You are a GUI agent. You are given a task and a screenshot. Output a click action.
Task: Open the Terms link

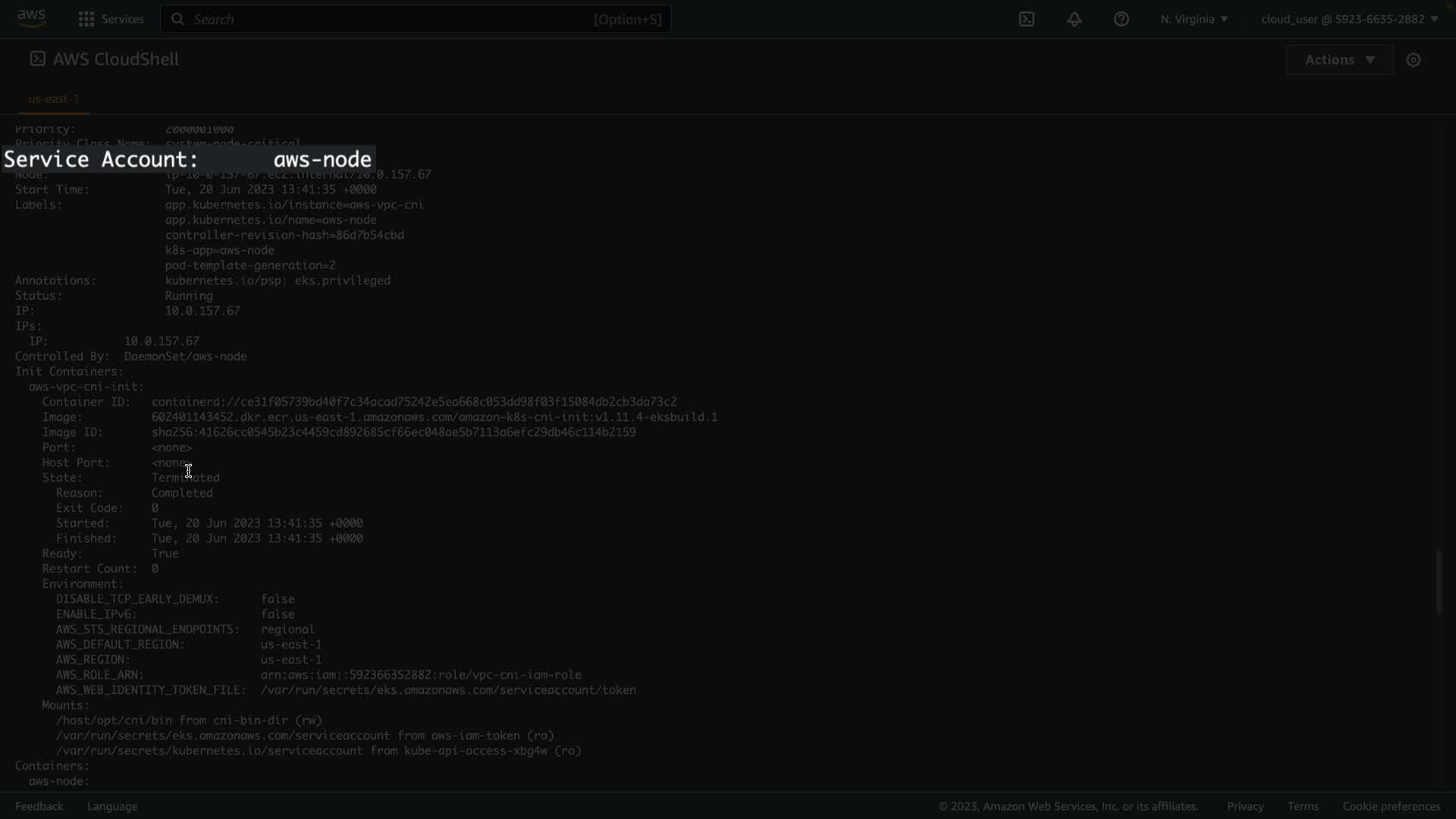pos(1303,806)
